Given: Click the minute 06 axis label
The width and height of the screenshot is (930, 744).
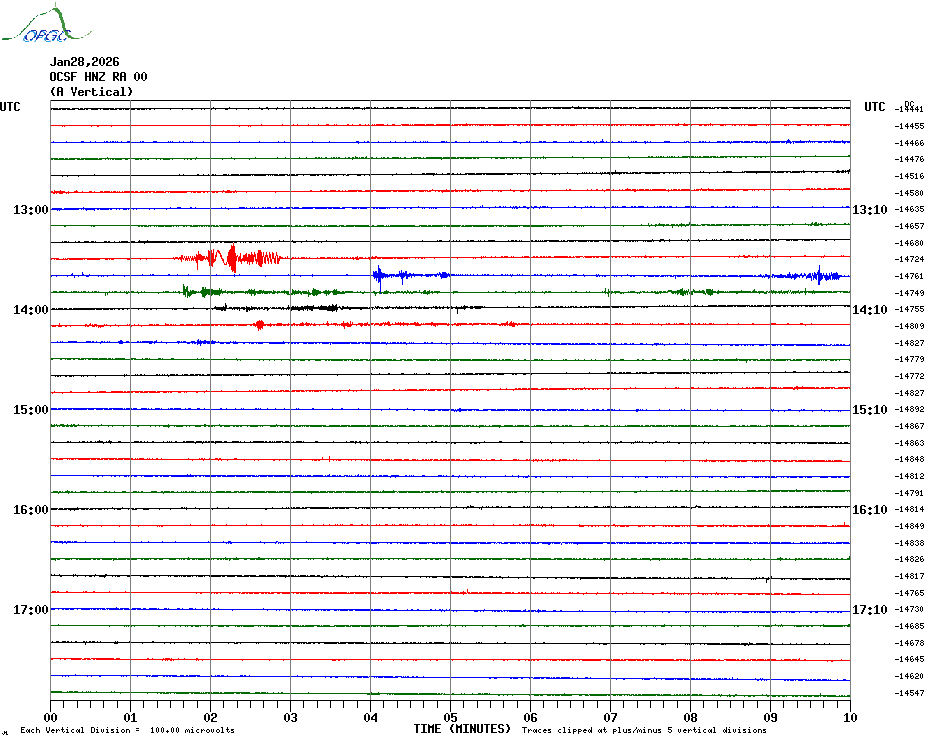Looking at the screenshot, I should [530, 717].
